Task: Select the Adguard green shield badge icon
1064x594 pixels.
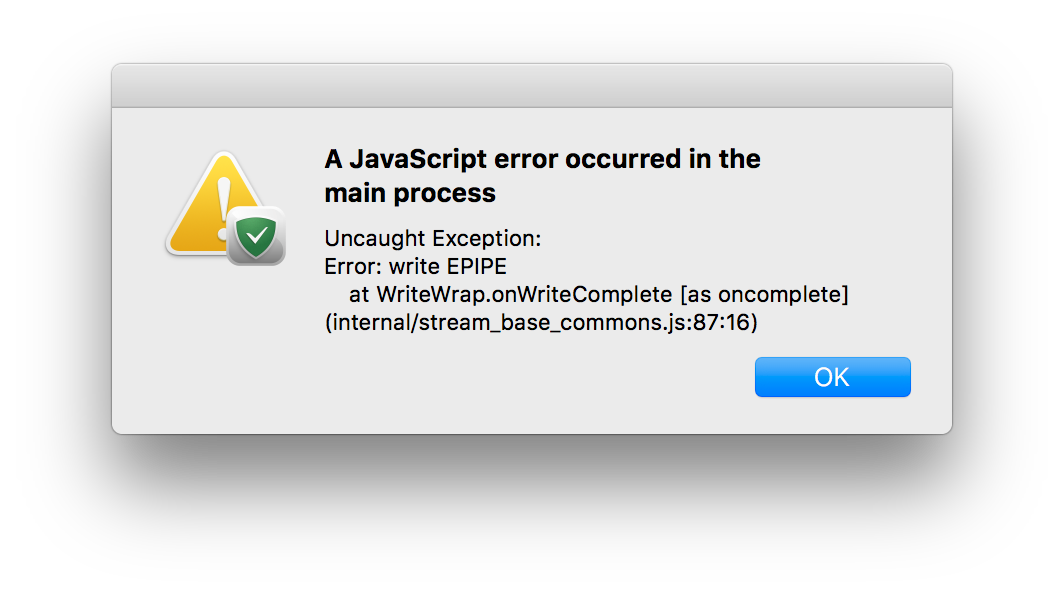Action: click(256, 237)
